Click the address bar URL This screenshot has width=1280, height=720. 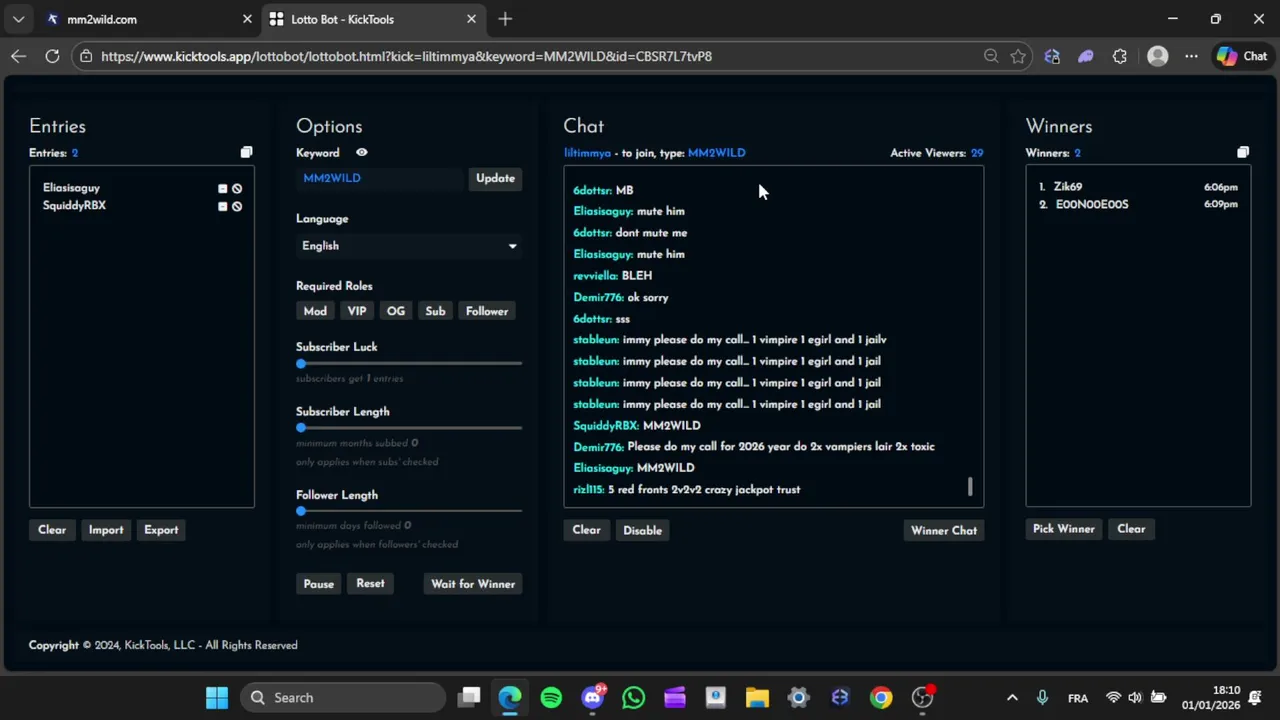coord(406,56)
